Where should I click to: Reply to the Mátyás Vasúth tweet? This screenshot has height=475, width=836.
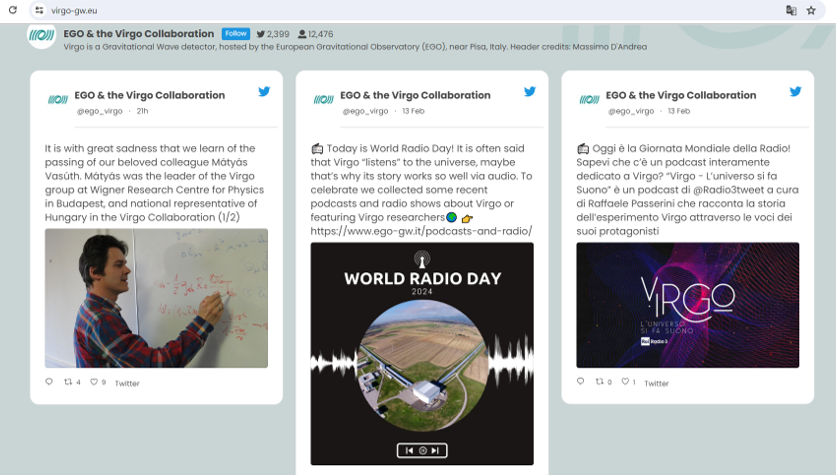pos(49,382)
